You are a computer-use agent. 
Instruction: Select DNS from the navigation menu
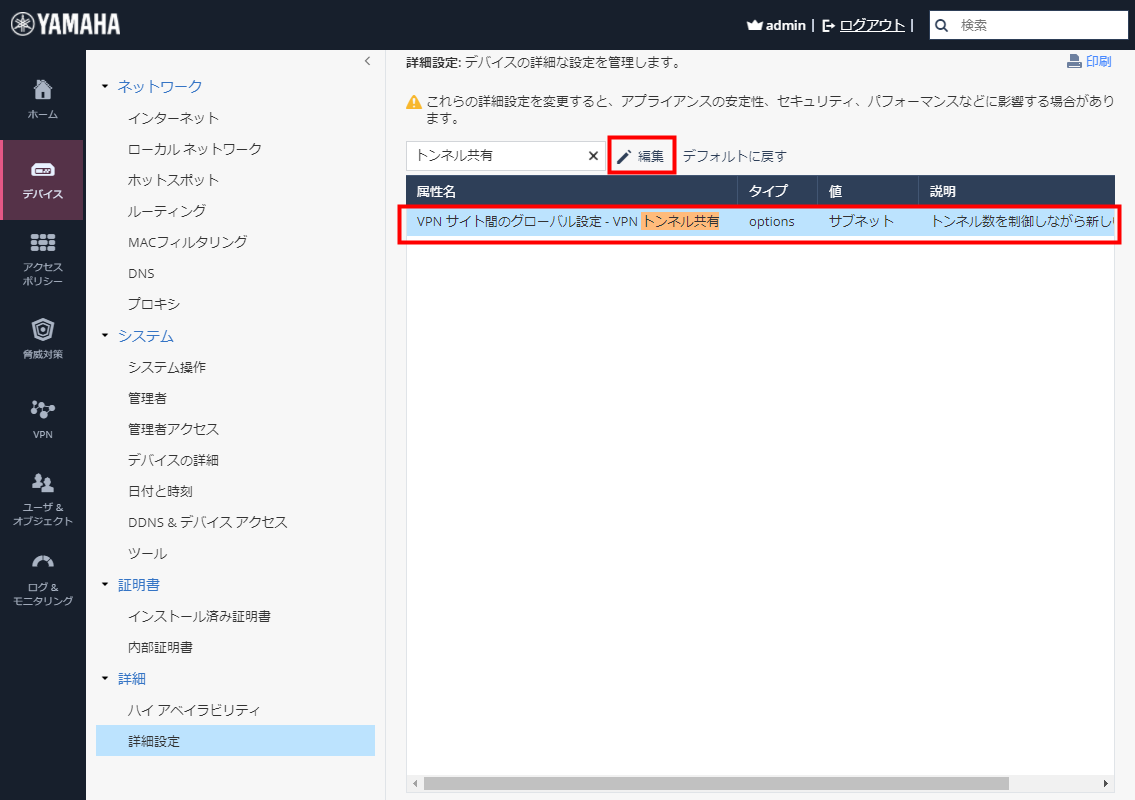click(x=141, y=272)
